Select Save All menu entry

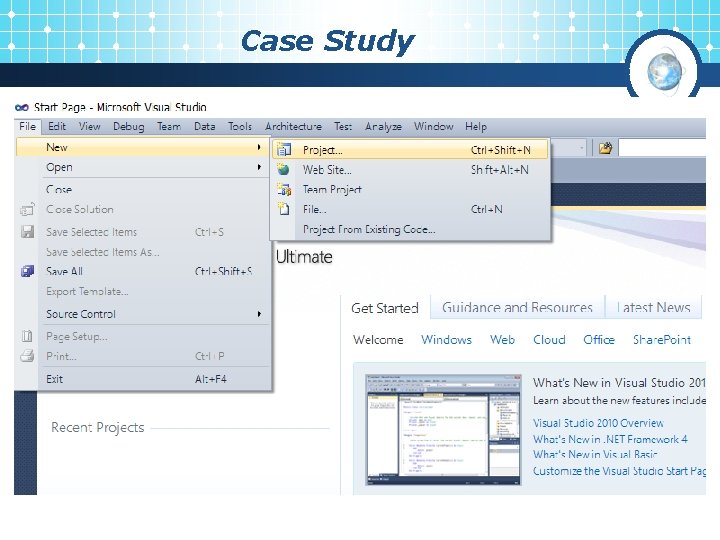point(143,271)
